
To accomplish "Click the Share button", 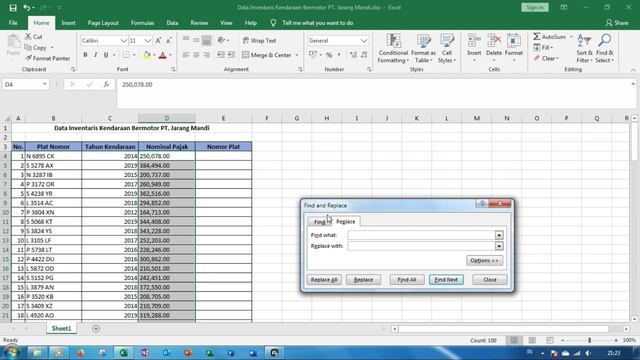I will 617,23.
